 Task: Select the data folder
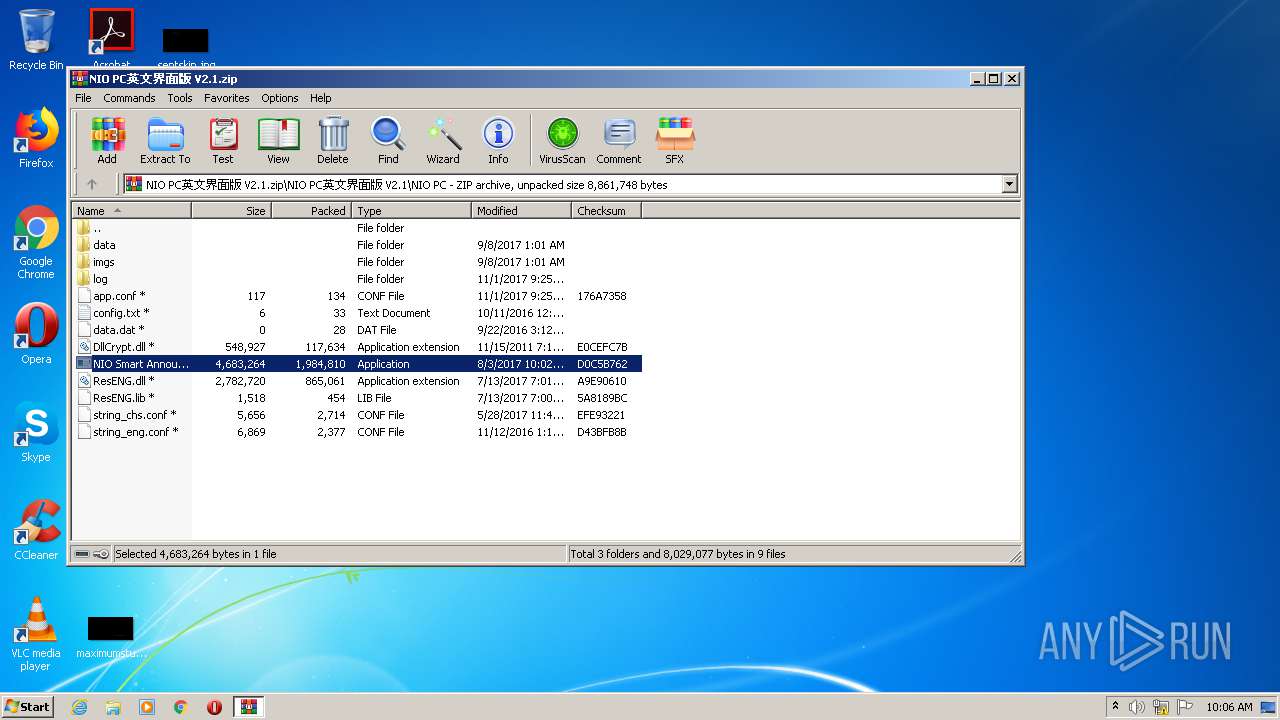click(357, 245)
